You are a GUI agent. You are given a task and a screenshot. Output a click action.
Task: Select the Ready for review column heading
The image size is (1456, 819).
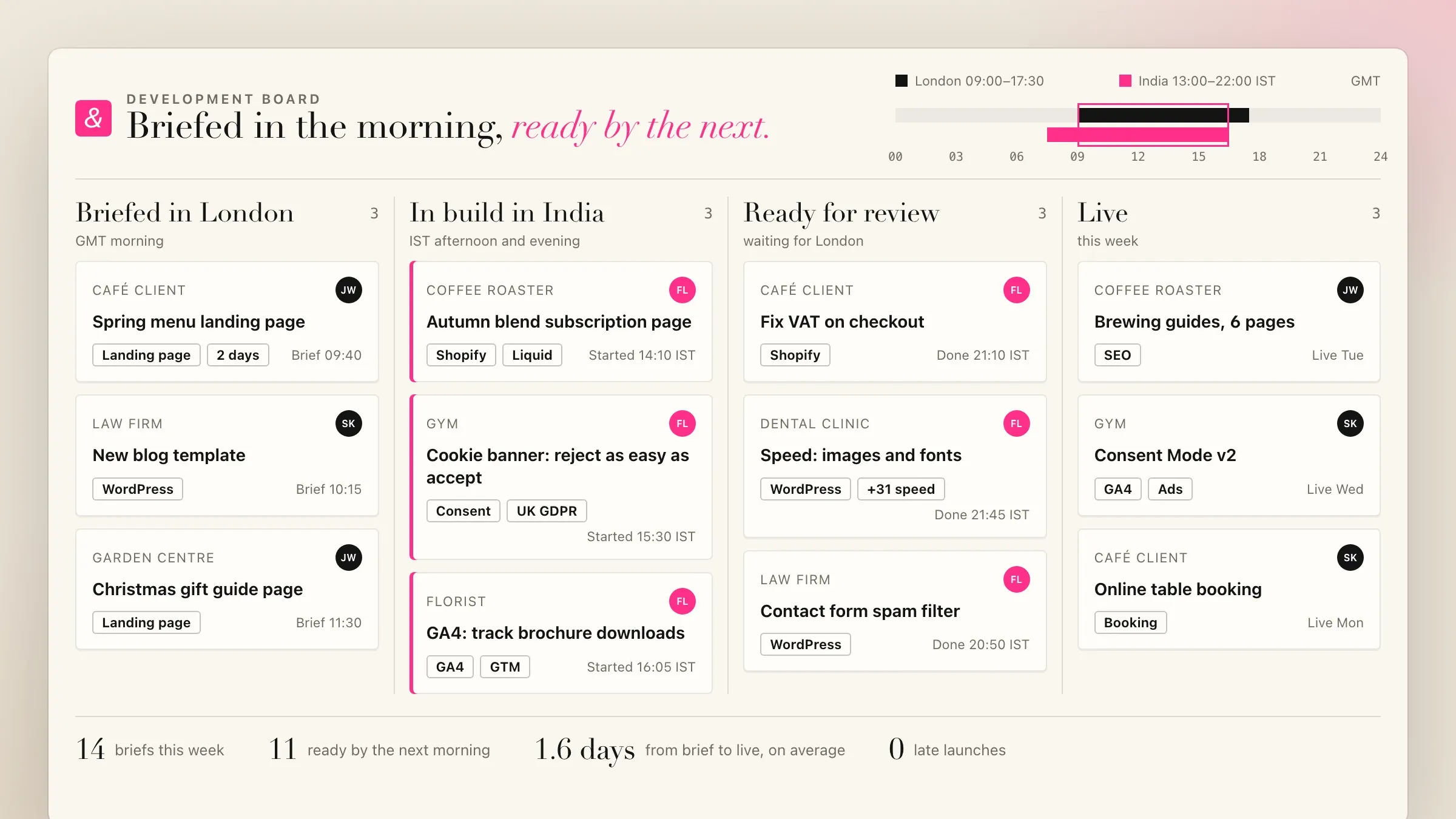841,213
